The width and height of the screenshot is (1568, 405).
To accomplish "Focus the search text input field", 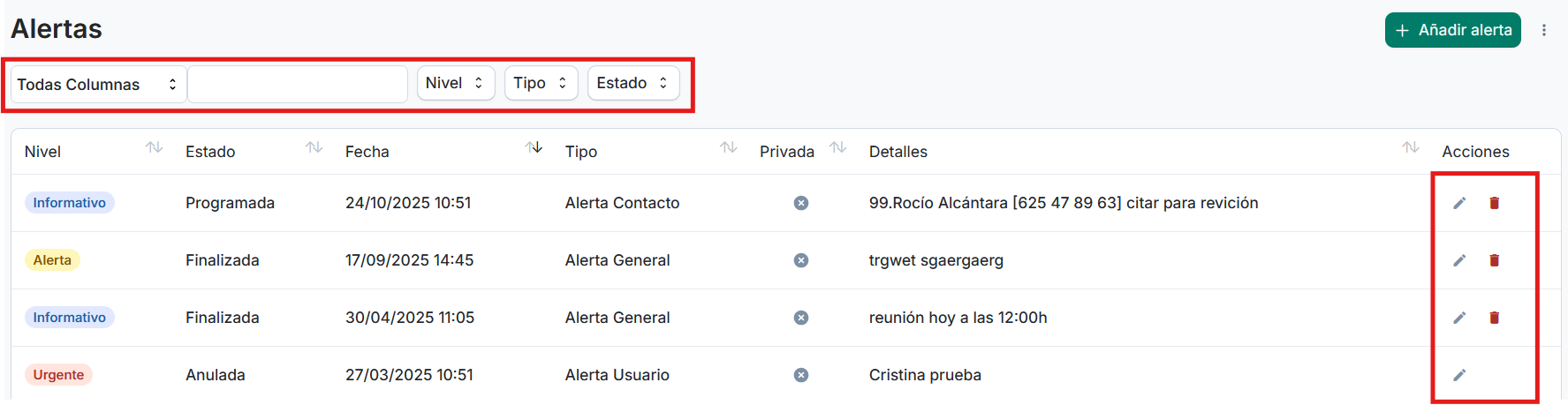I will click(x=298, y=85).
